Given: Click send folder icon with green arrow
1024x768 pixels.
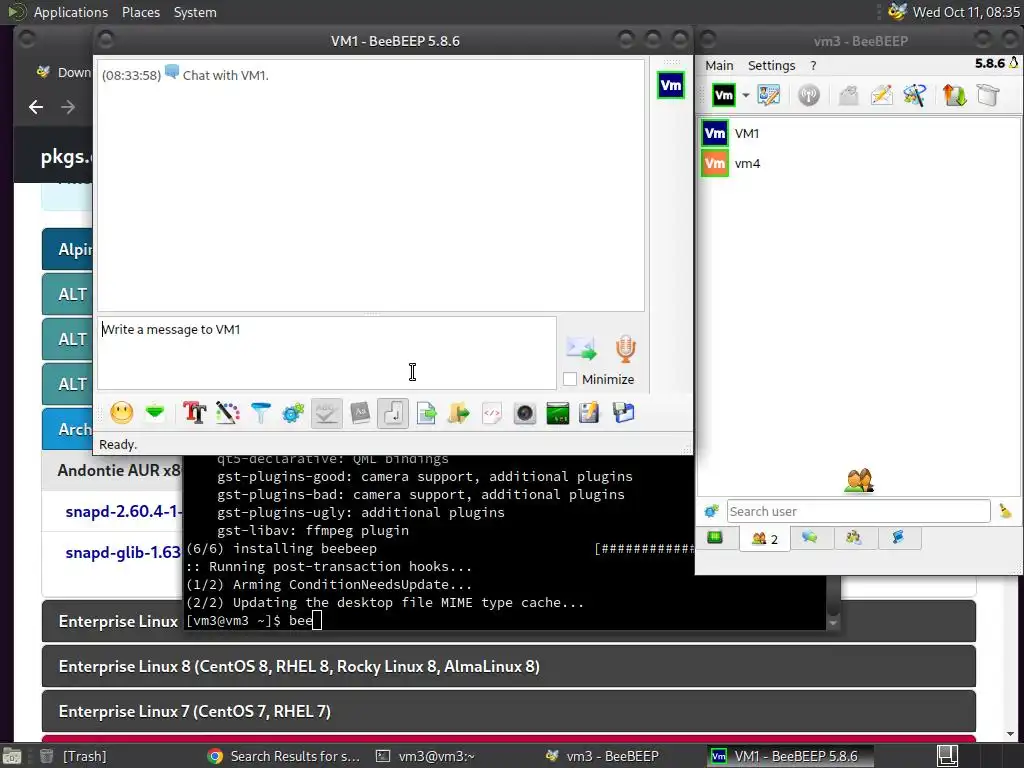Looking at the screenshot, I should tap(458, 413).
